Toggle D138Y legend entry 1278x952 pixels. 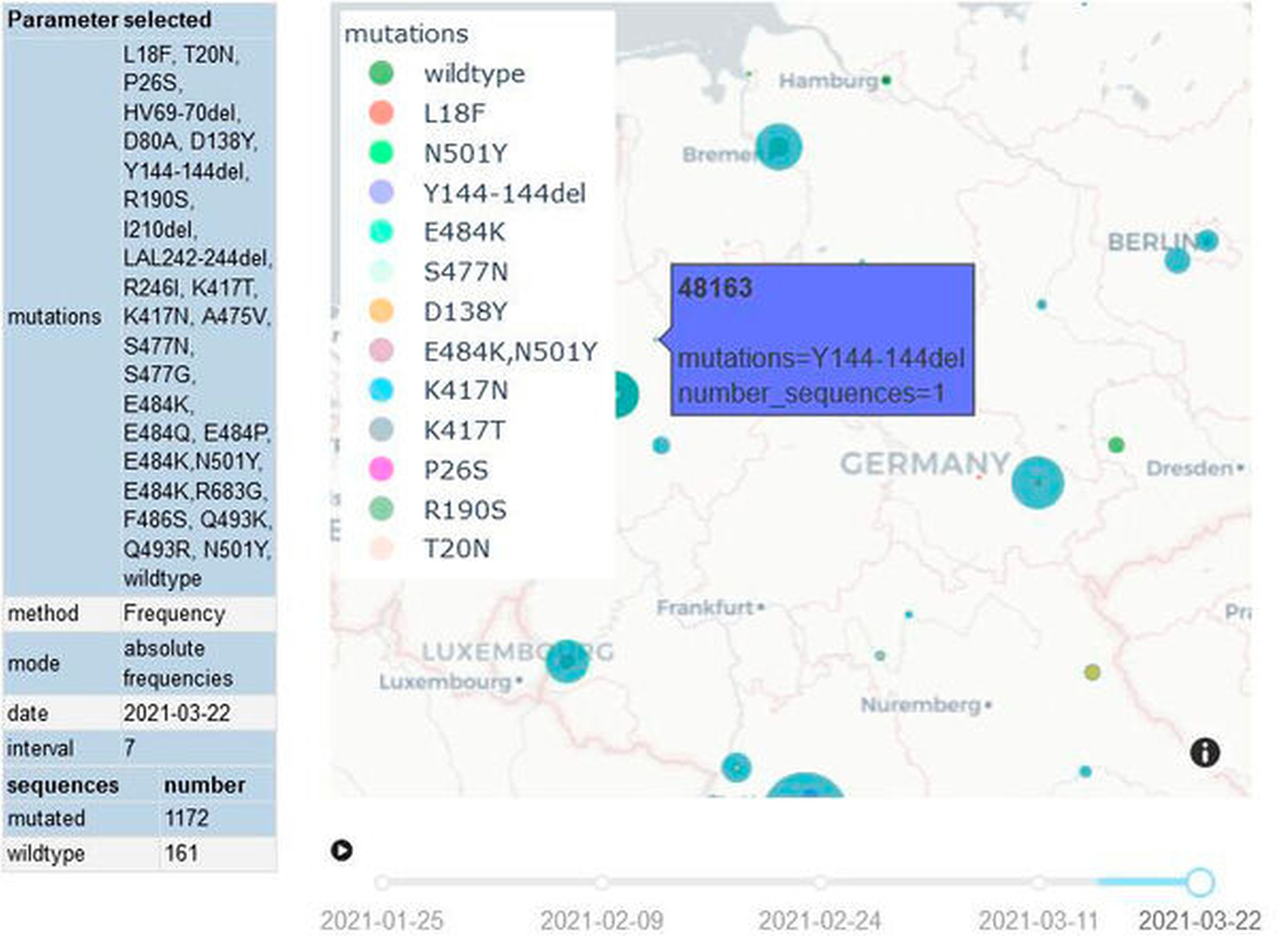click(465, 311)
